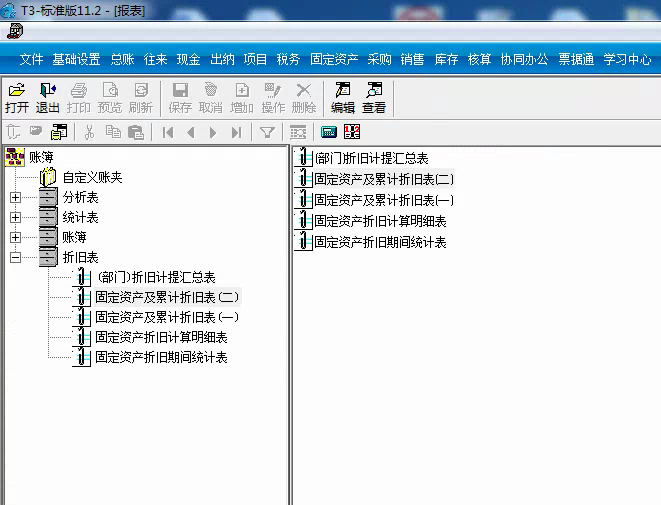Go to previous record arrow icon

(191, 133)
